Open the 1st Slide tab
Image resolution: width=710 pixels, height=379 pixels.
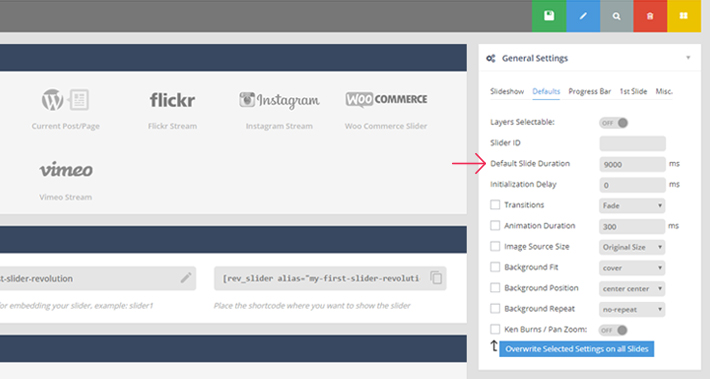[x=633, y=91]
